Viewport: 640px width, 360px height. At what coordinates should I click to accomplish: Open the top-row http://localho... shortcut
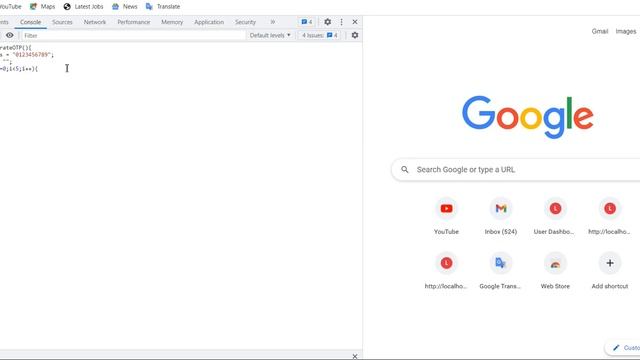(x=610, y=216)
